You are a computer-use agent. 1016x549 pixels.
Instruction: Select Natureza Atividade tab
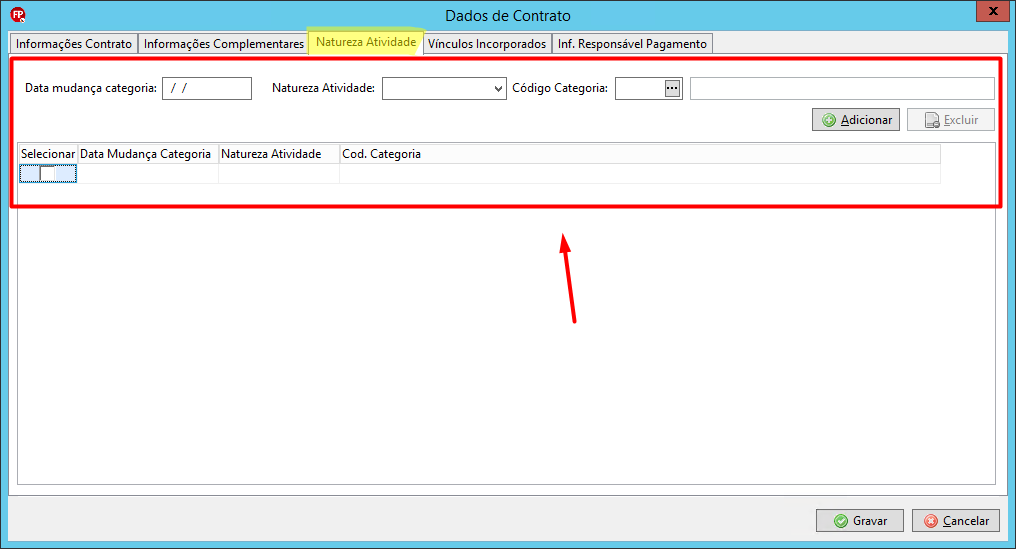point(366,42)
